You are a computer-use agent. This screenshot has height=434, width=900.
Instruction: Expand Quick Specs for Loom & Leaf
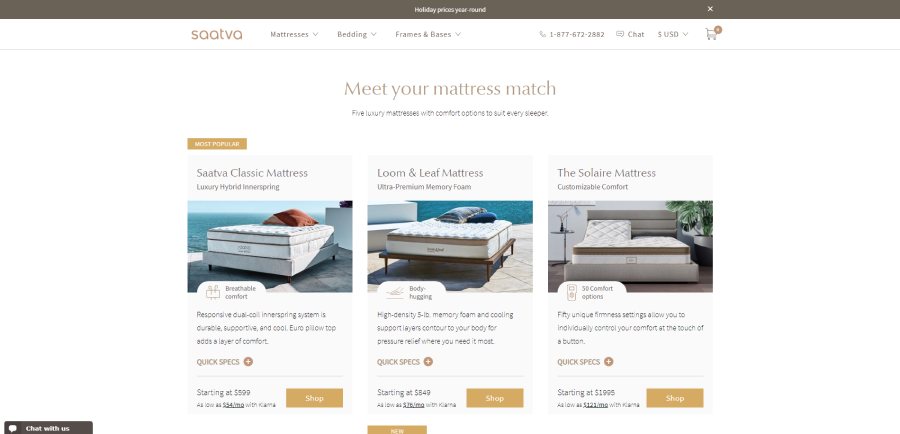click(x=405, y=362)
